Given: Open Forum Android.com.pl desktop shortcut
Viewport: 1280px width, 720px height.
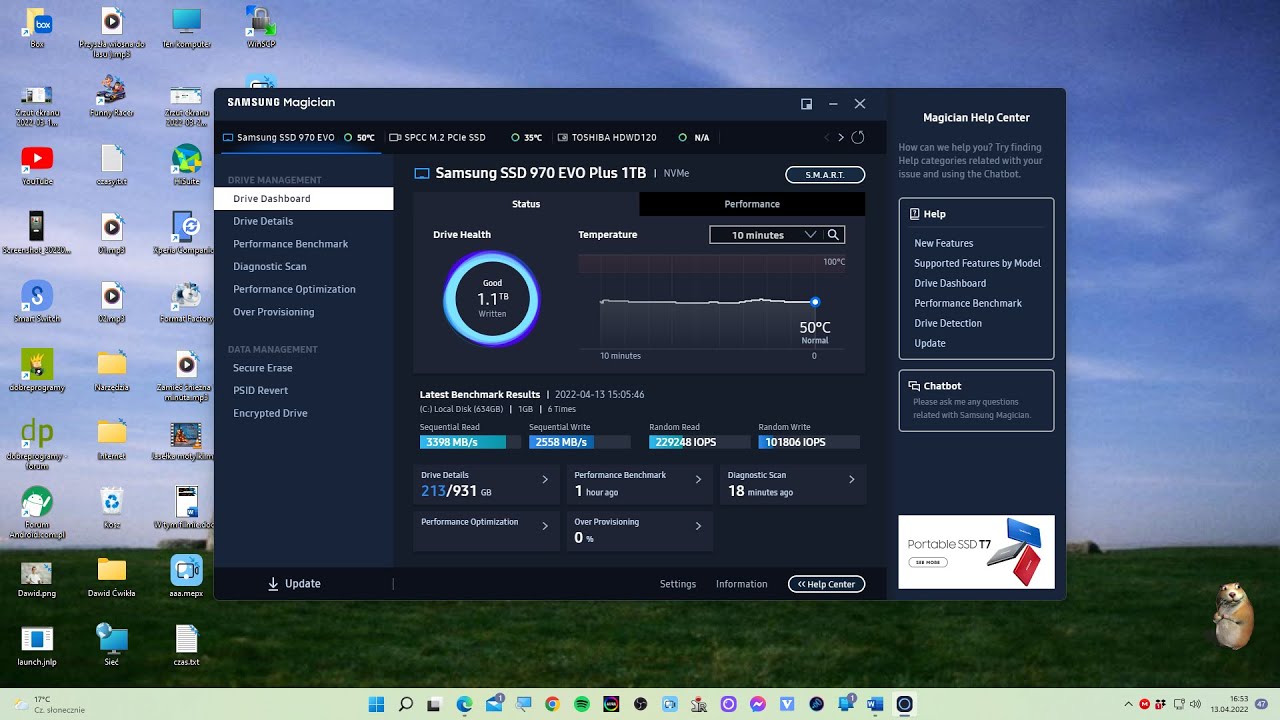Looking at the screenshot, I should pos(37,511).
